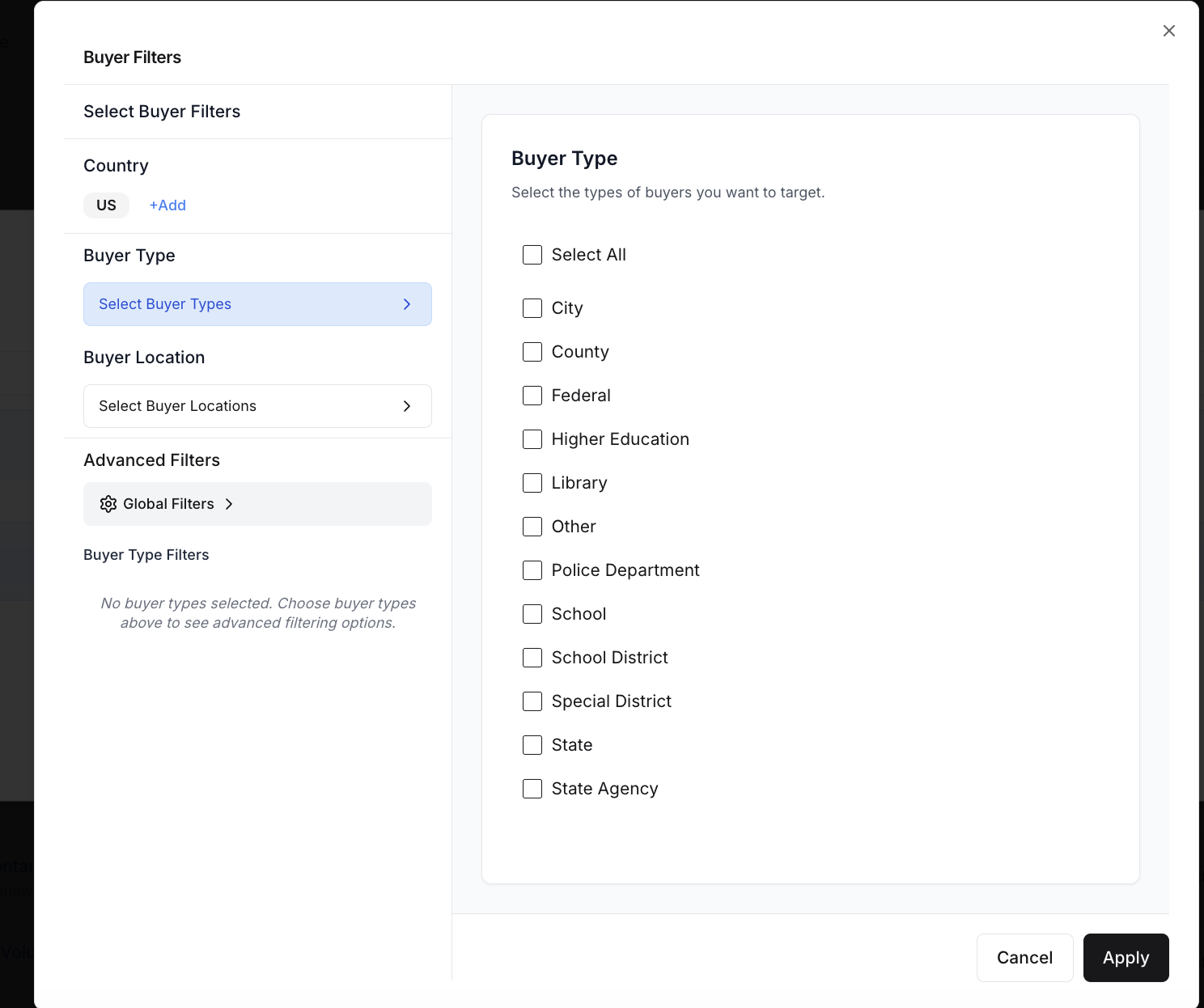Check the Police Department checkbox
The image size is (1204, 1008).
point(532,570)
